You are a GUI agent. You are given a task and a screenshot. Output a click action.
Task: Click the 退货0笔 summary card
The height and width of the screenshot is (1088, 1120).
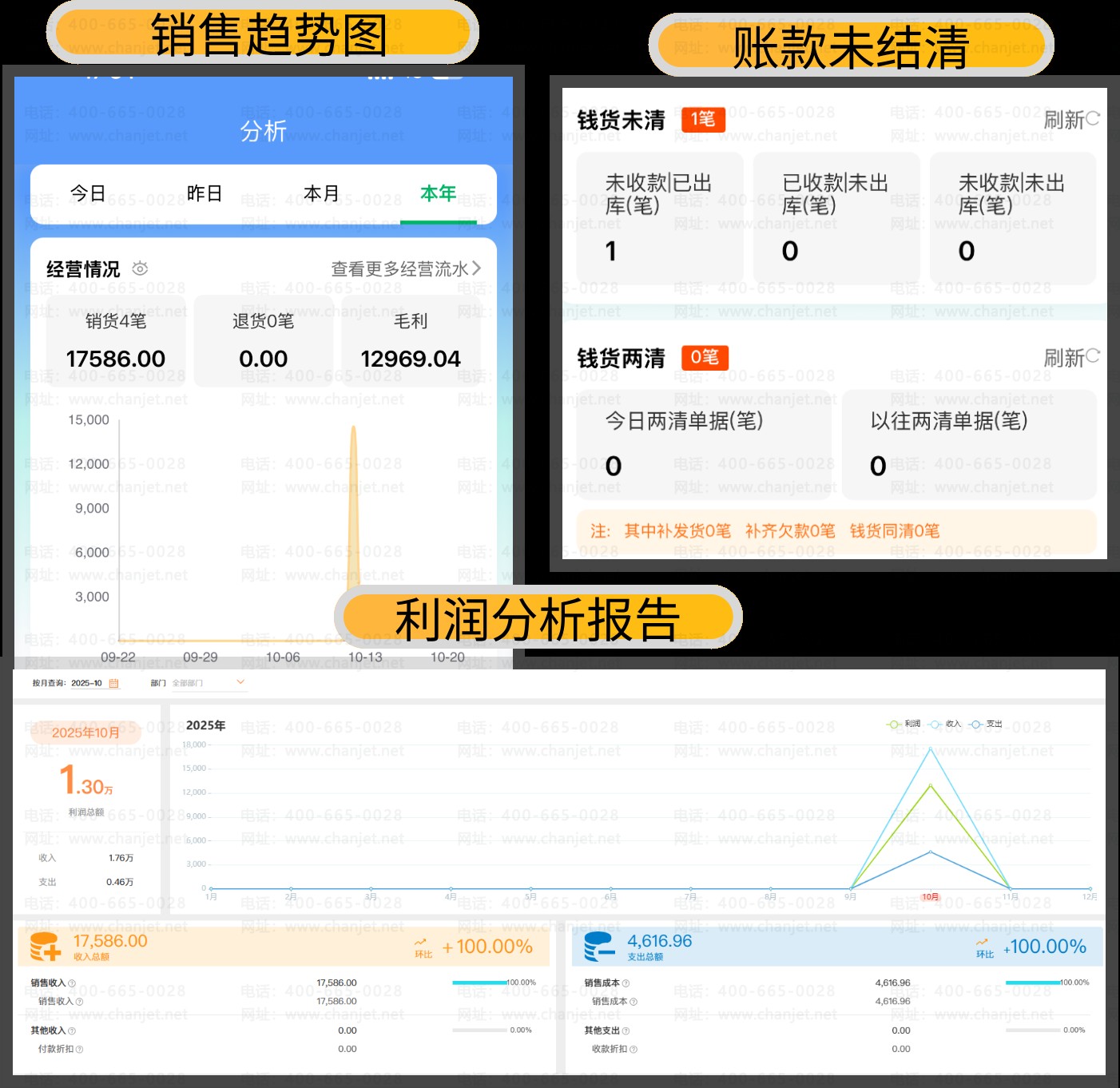(264, 341)
